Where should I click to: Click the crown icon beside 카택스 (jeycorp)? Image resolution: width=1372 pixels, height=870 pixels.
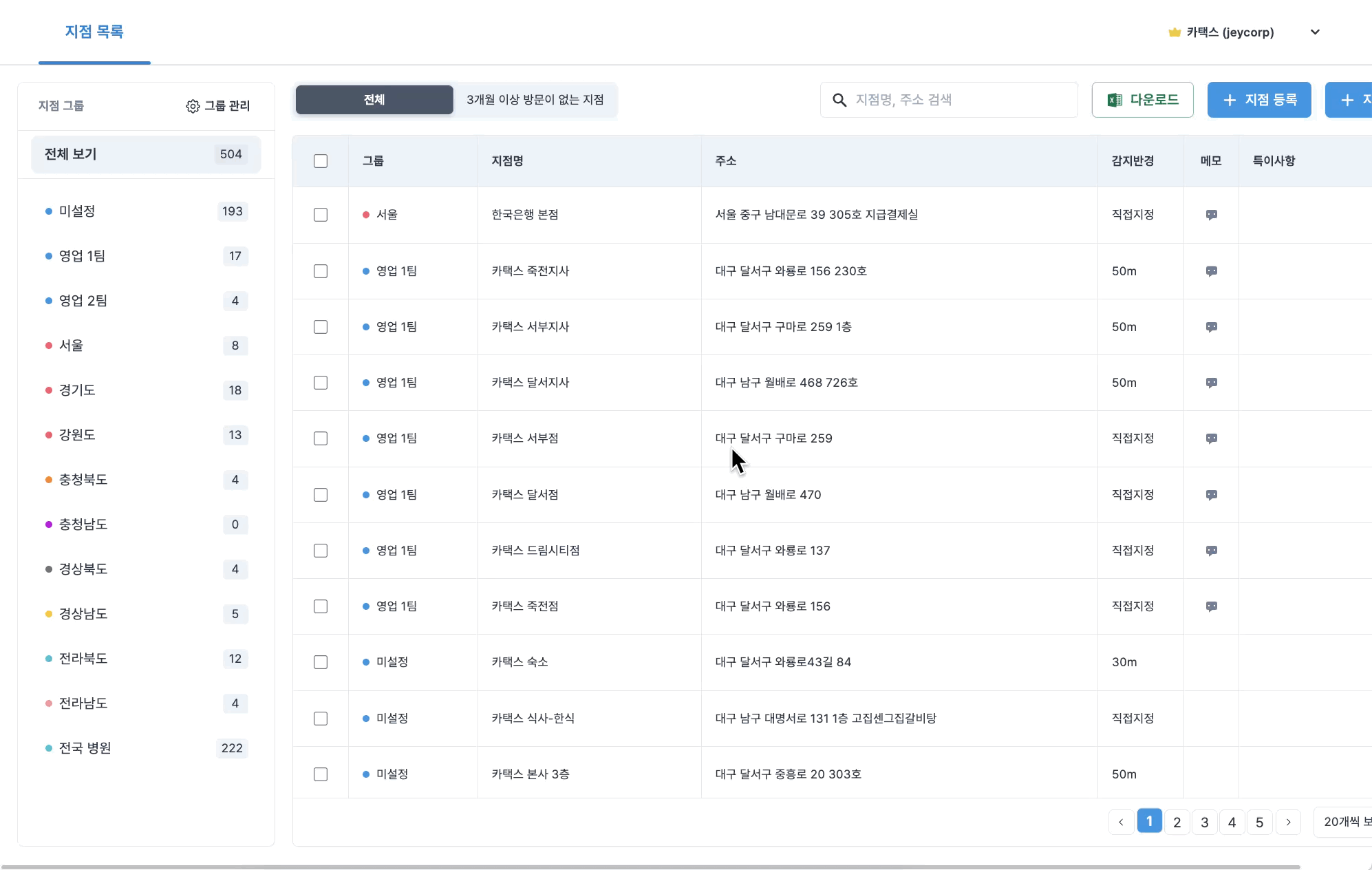tap(1175, 32)
